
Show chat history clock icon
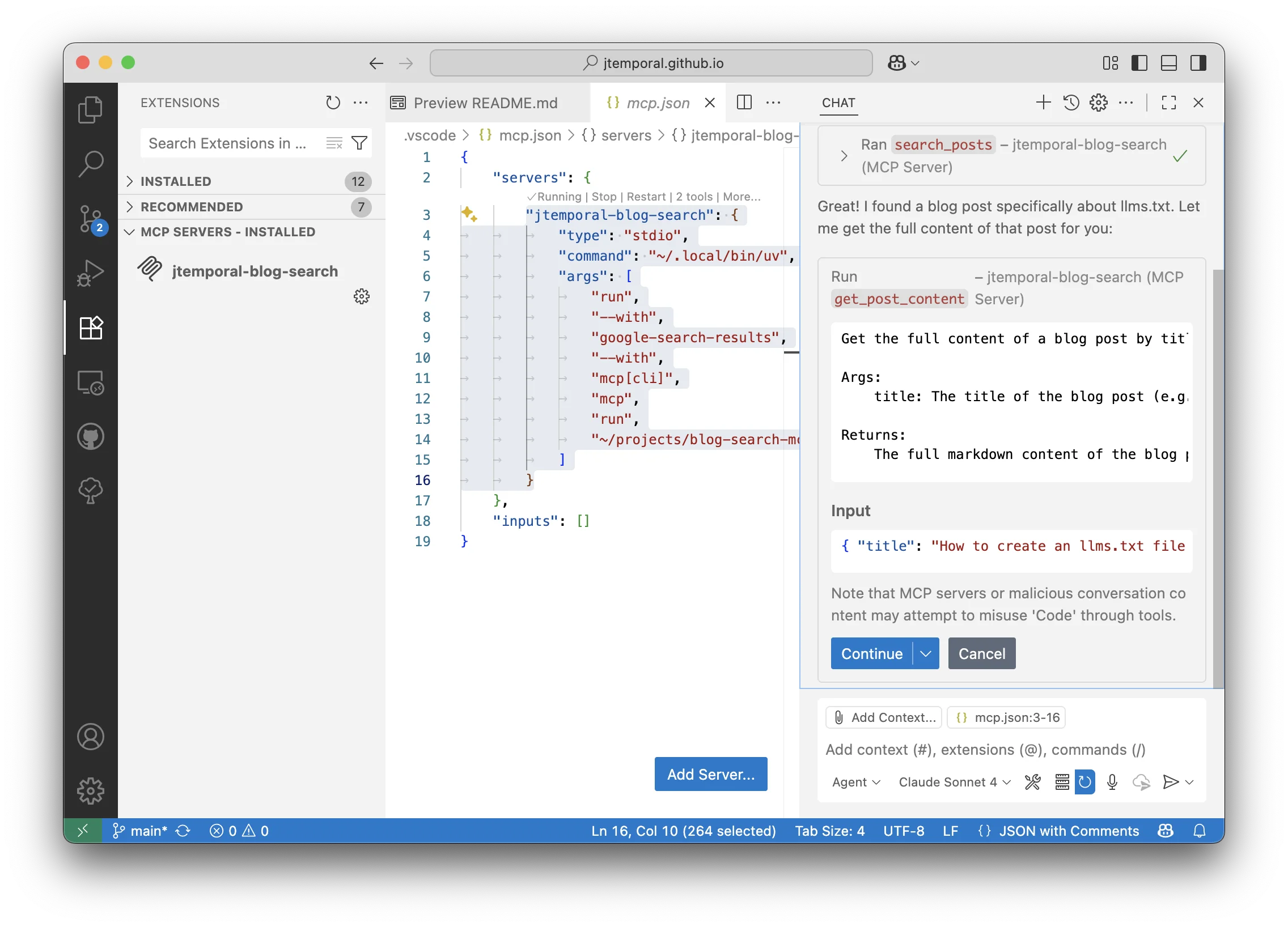pyautogui.click(x=1071, y=103)
